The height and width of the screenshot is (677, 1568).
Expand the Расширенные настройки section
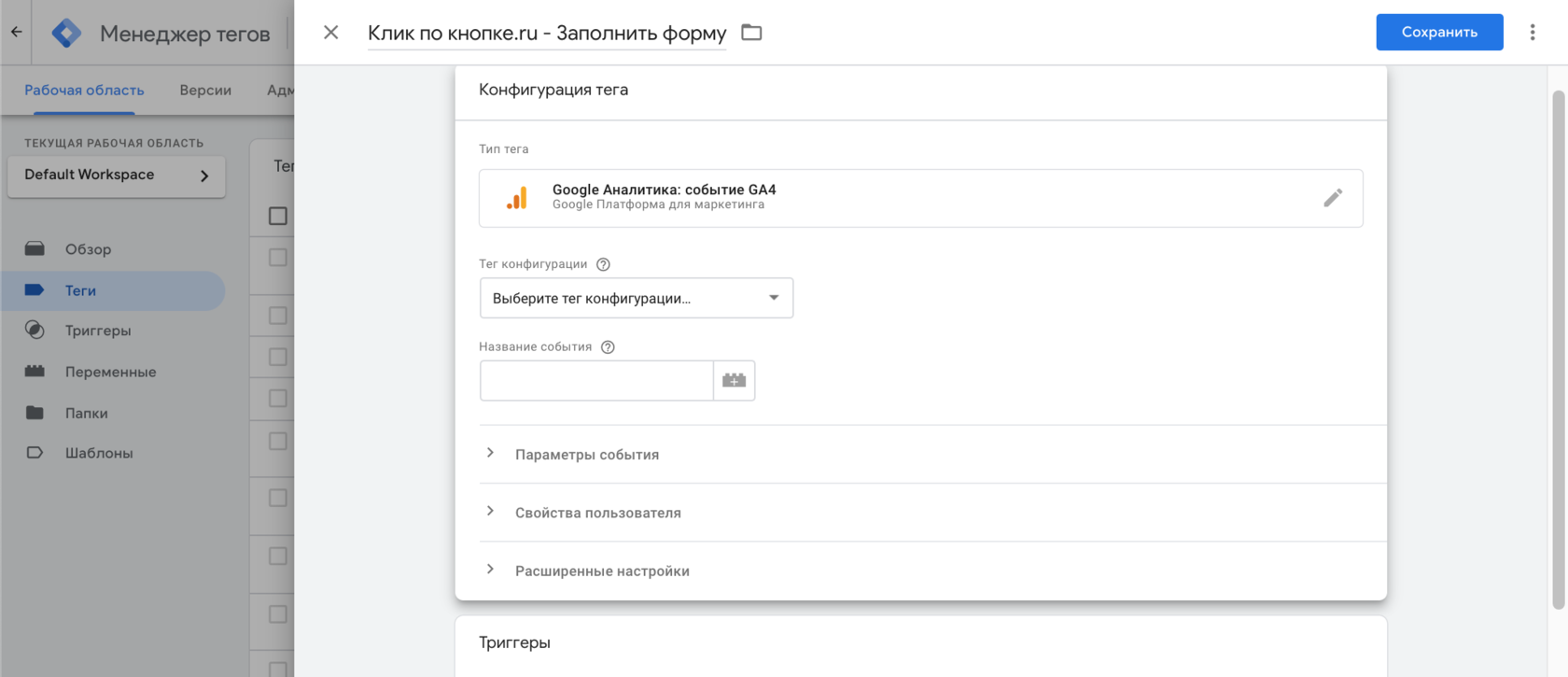click(x=601, y=571)
